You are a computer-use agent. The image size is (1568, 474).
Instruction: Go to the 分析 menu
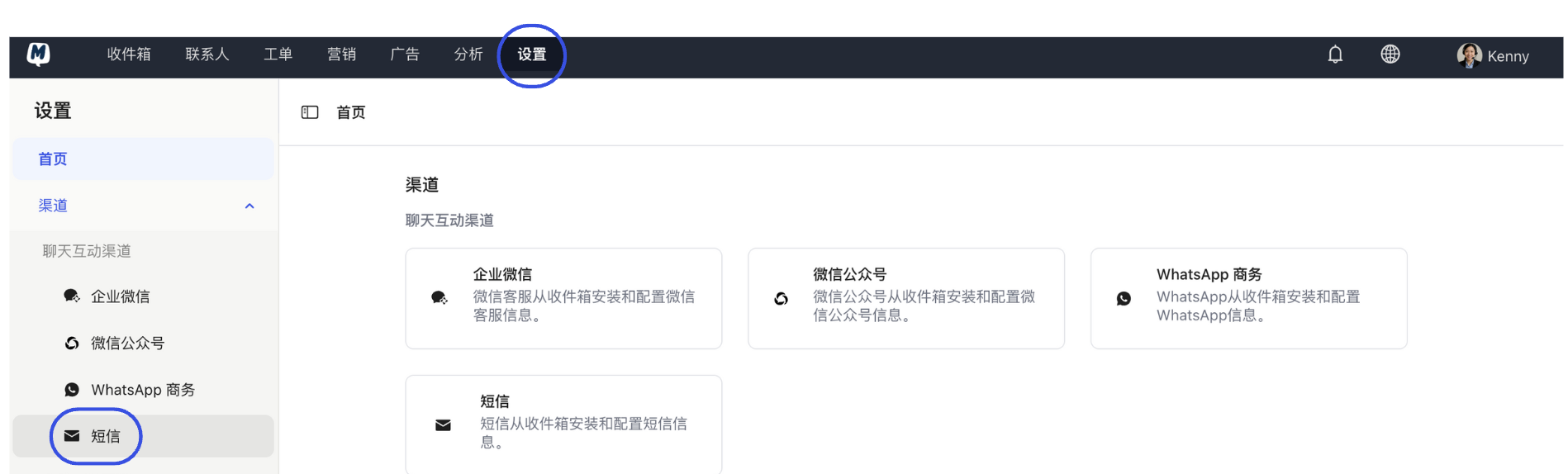(x=468, y=55)
